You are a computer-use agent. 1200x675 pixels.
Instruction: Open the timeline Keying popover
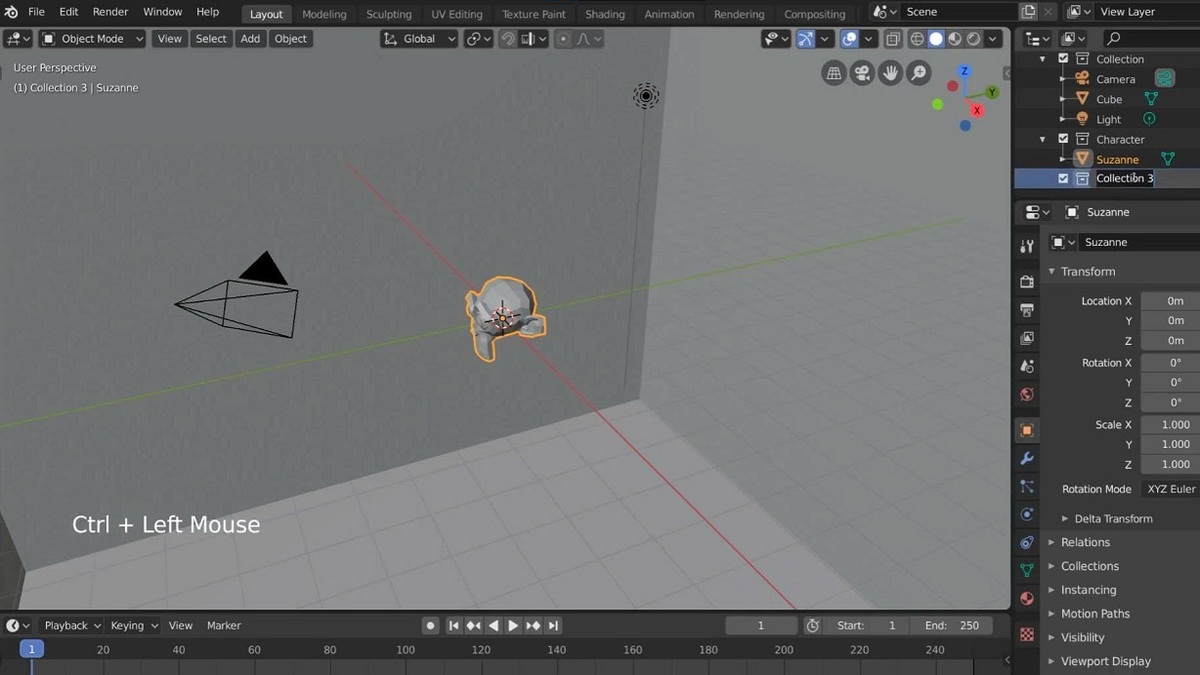(133, 625)
